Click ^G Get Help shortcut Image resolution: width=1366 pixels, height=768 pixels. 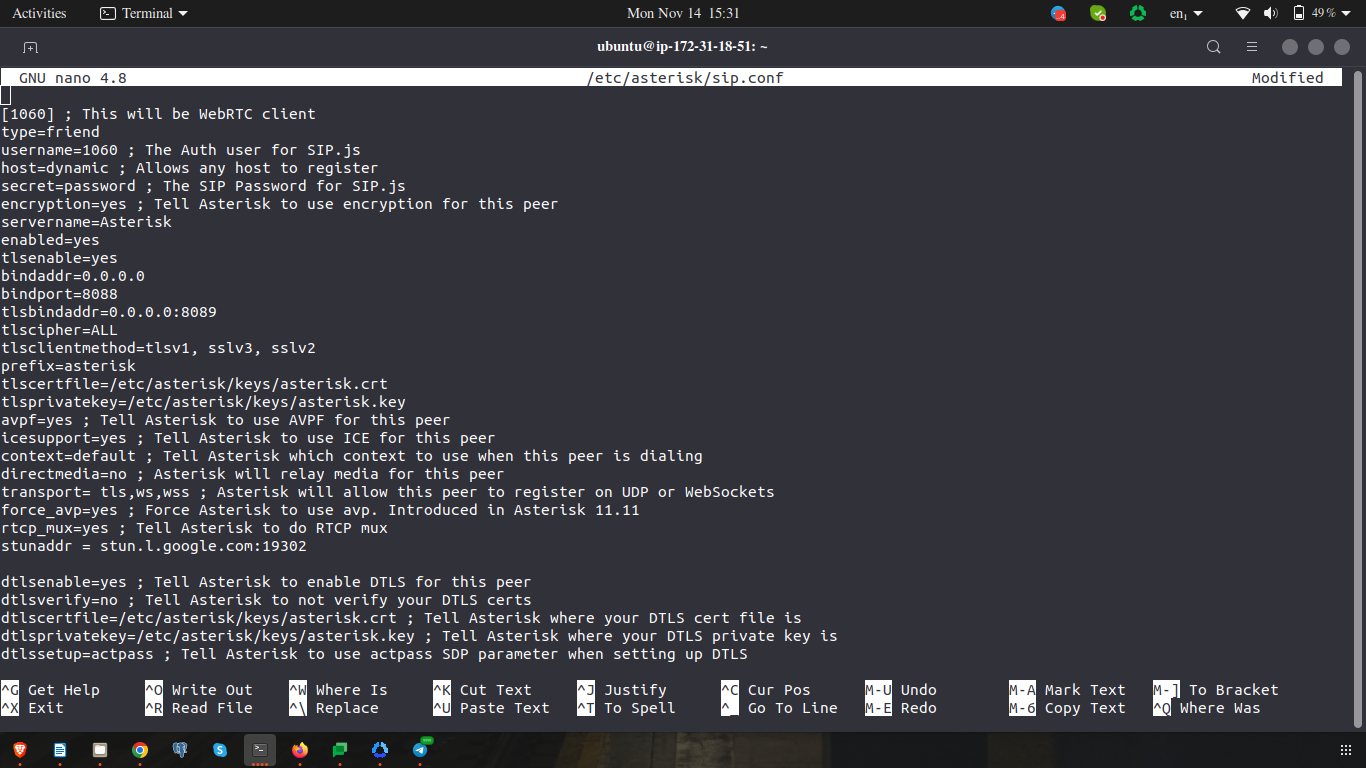coord(50,690)
